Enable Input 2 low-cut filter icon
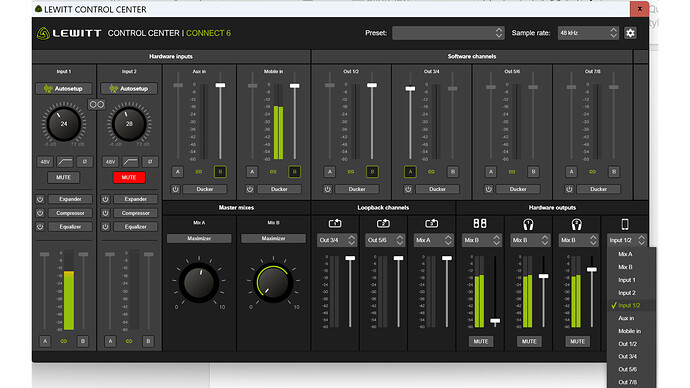This screenshot has width=690, height=388. click(x=130, y=161)
